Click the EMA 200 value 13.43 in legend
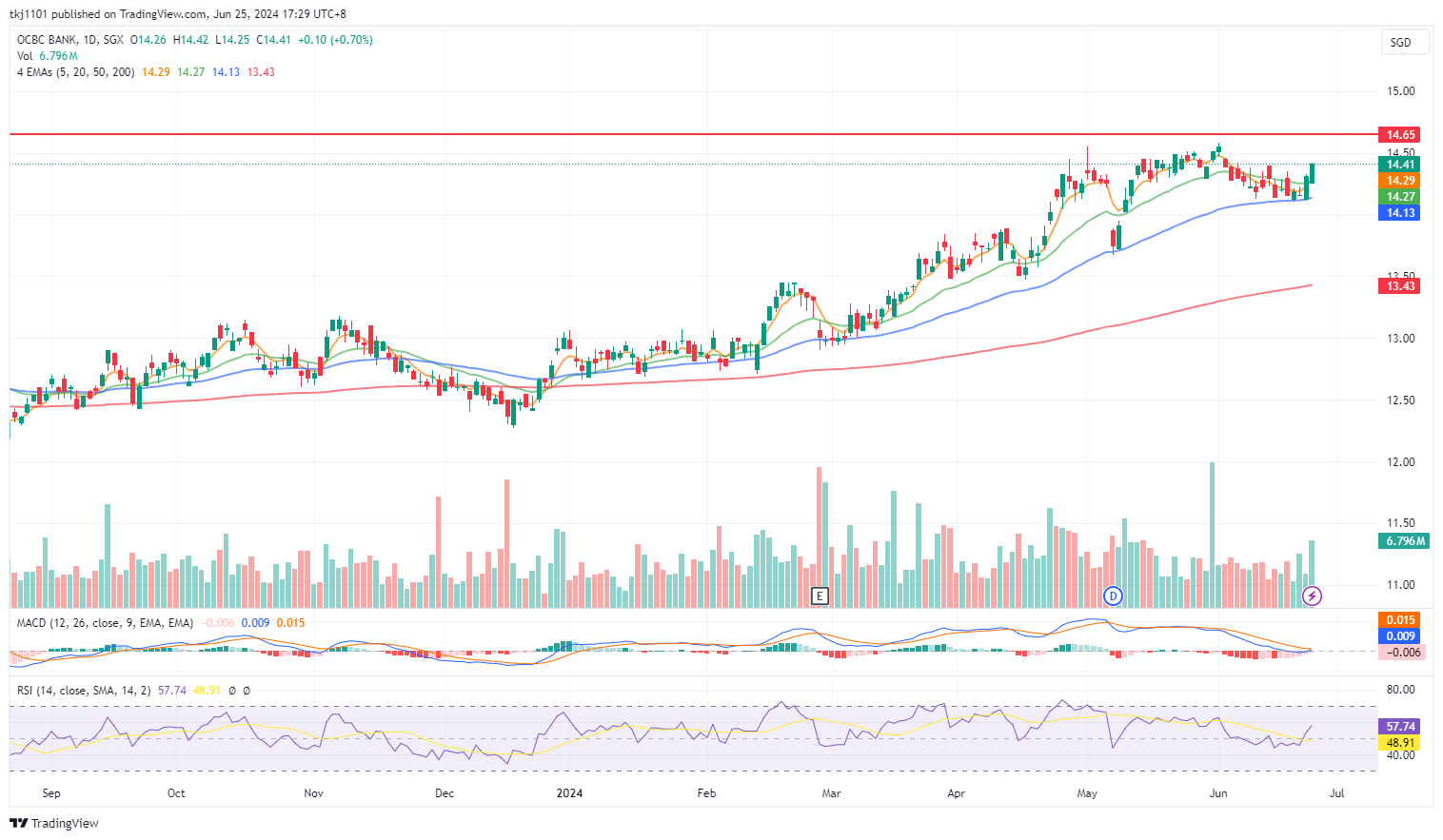1443x840 pixels. pyautogui.click(x=261, y=72)
